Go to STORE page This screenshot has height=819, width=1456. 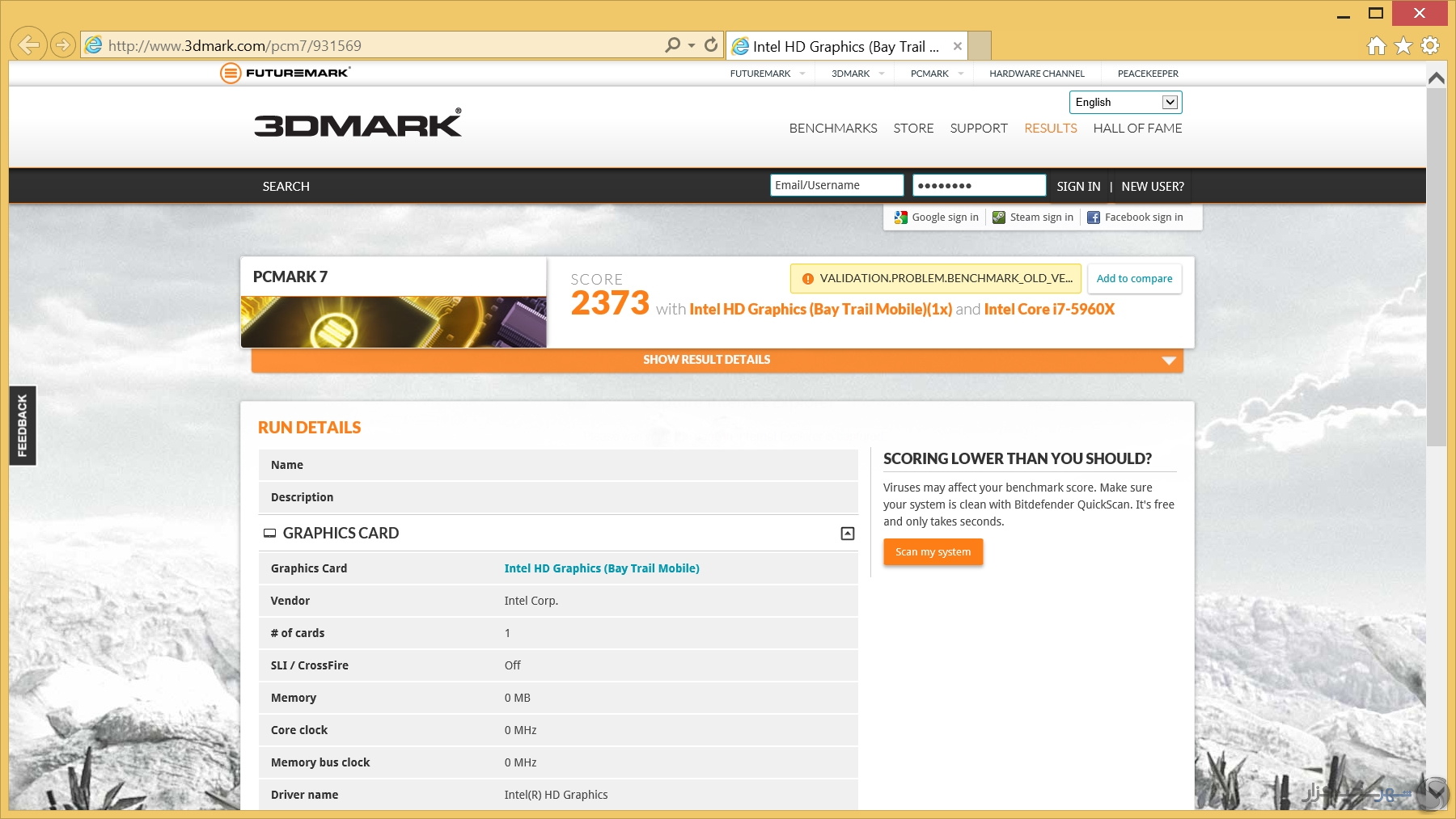pos(913,128)
